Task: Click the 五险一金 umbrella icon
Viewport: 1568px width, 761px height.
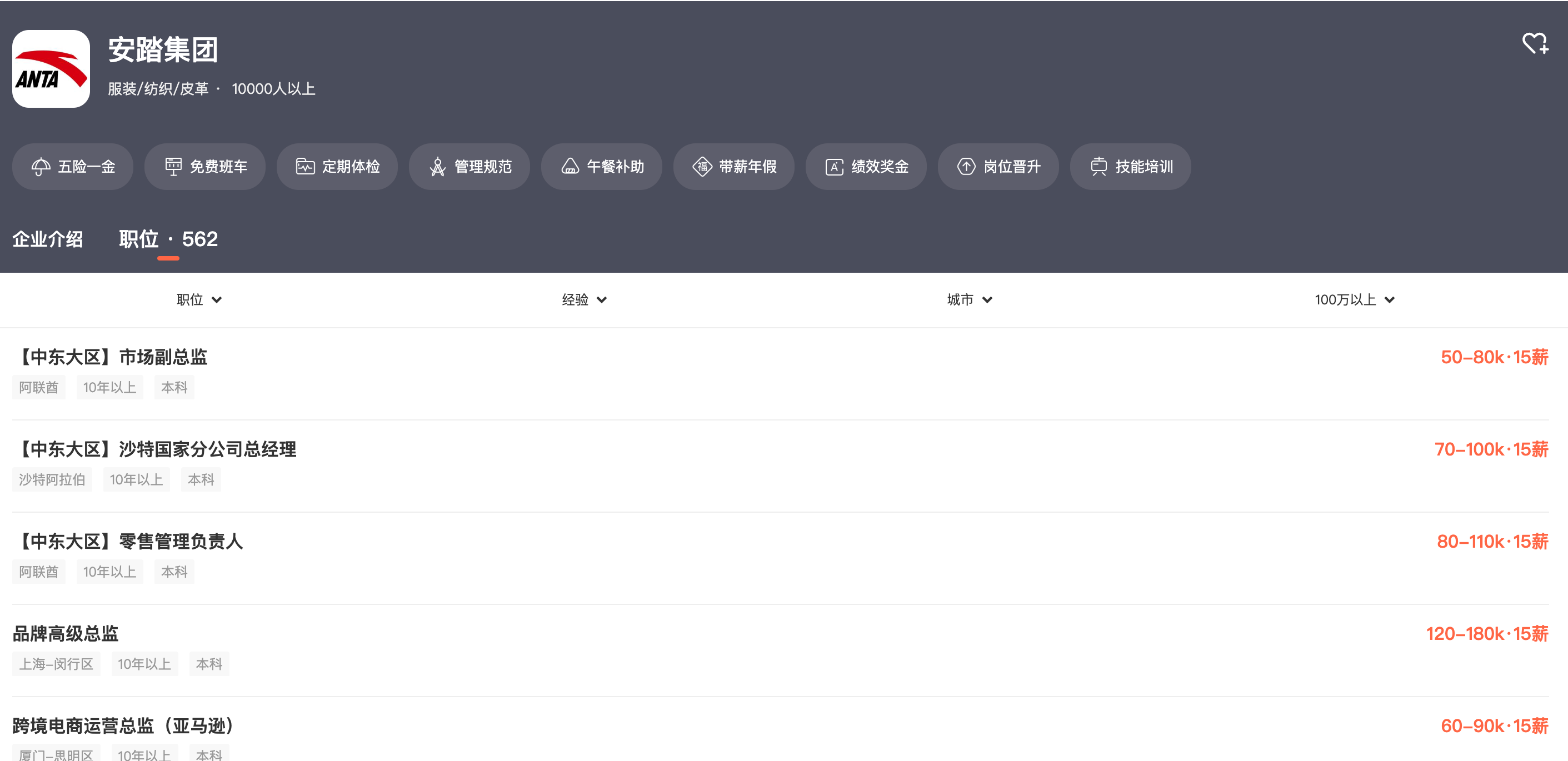Action: 41,167
